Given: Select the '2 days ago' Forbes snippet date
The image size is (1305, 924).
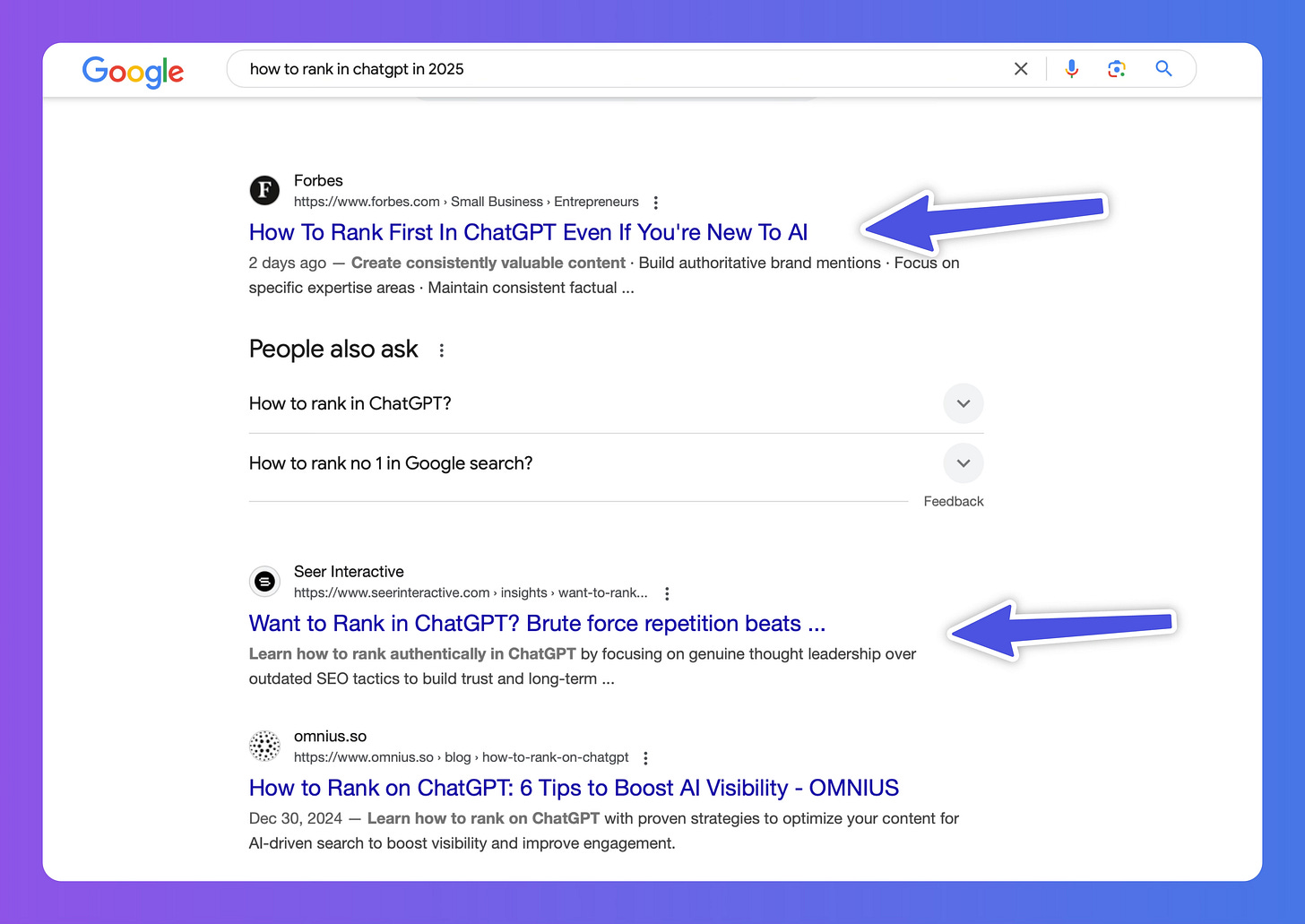Looking at the screenshot, I should (288, 263).
